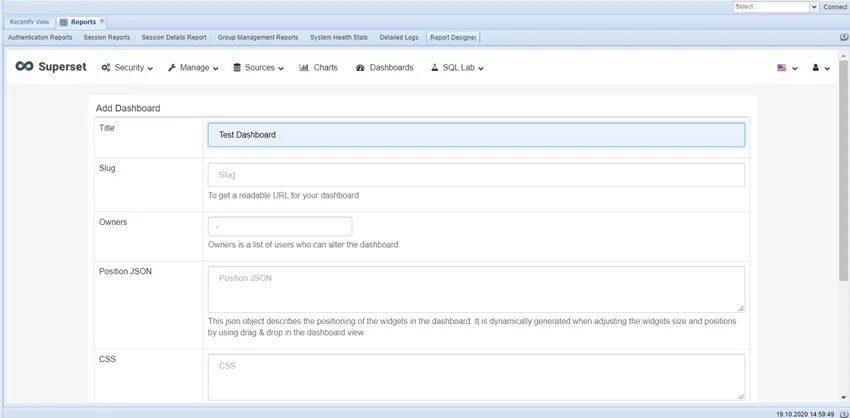The width and height of the screenshot is (850, 418).
Task: Click the Superset infinity logo icon
Action: pos(24,66)
